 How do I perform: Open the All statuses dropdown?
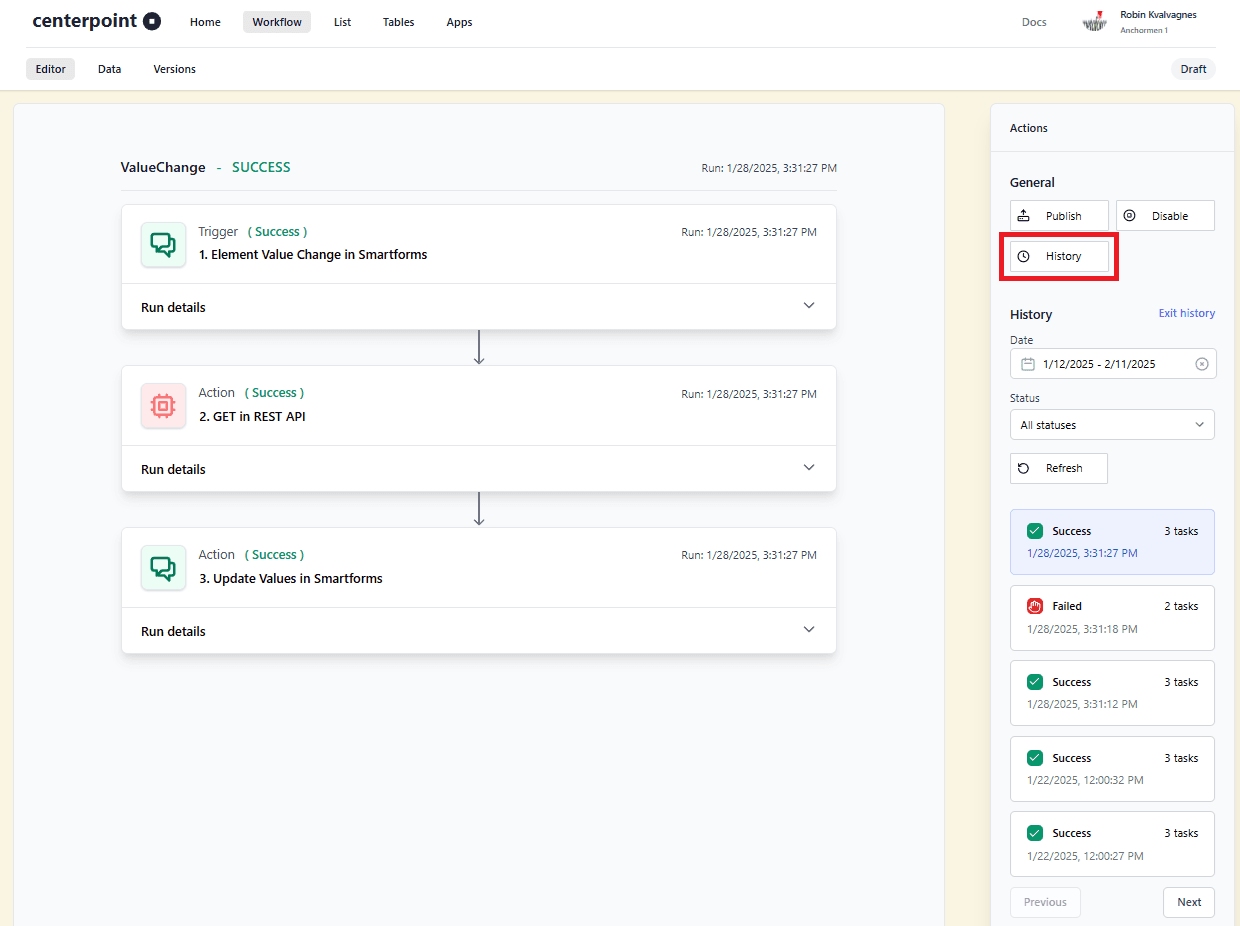coord(1112,424)
